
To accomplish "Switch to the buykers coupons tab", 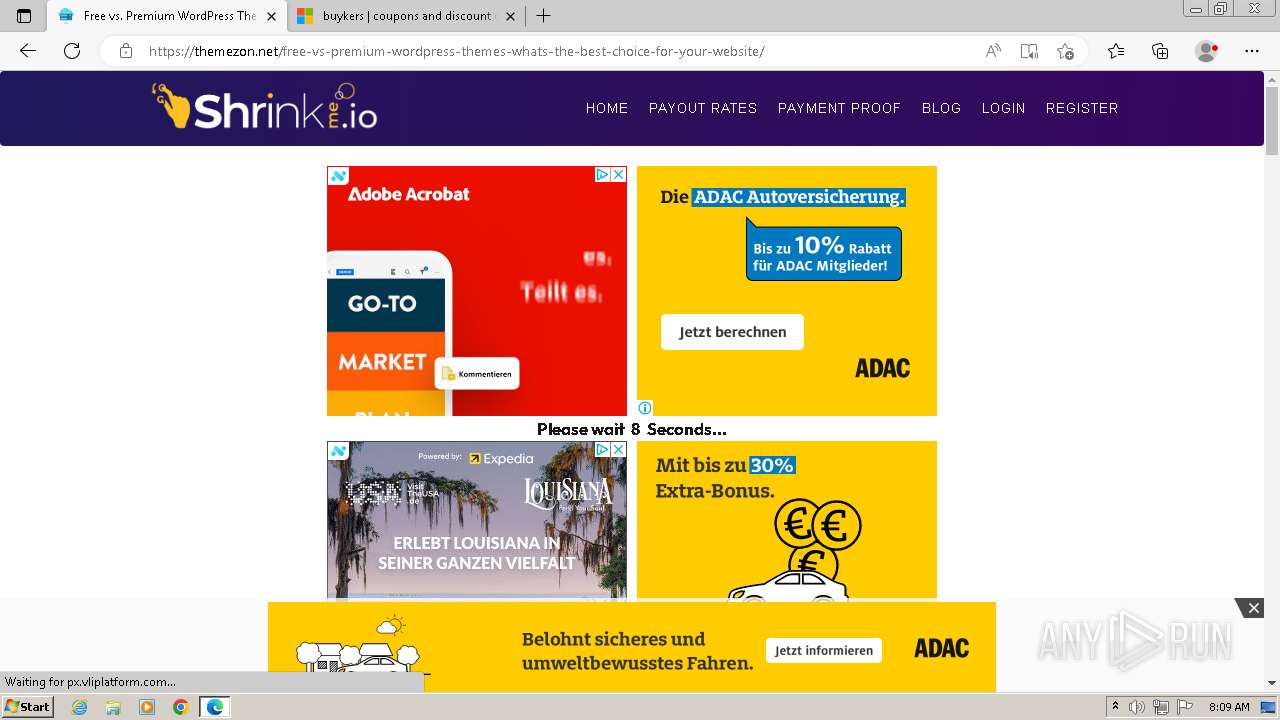I will pyautogui.click(x=405, y=16).
